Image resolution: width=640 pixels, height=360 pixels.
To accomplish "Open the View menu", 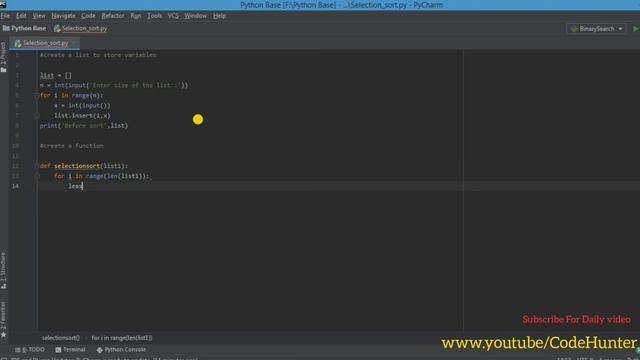I will (x=39, y=16).
